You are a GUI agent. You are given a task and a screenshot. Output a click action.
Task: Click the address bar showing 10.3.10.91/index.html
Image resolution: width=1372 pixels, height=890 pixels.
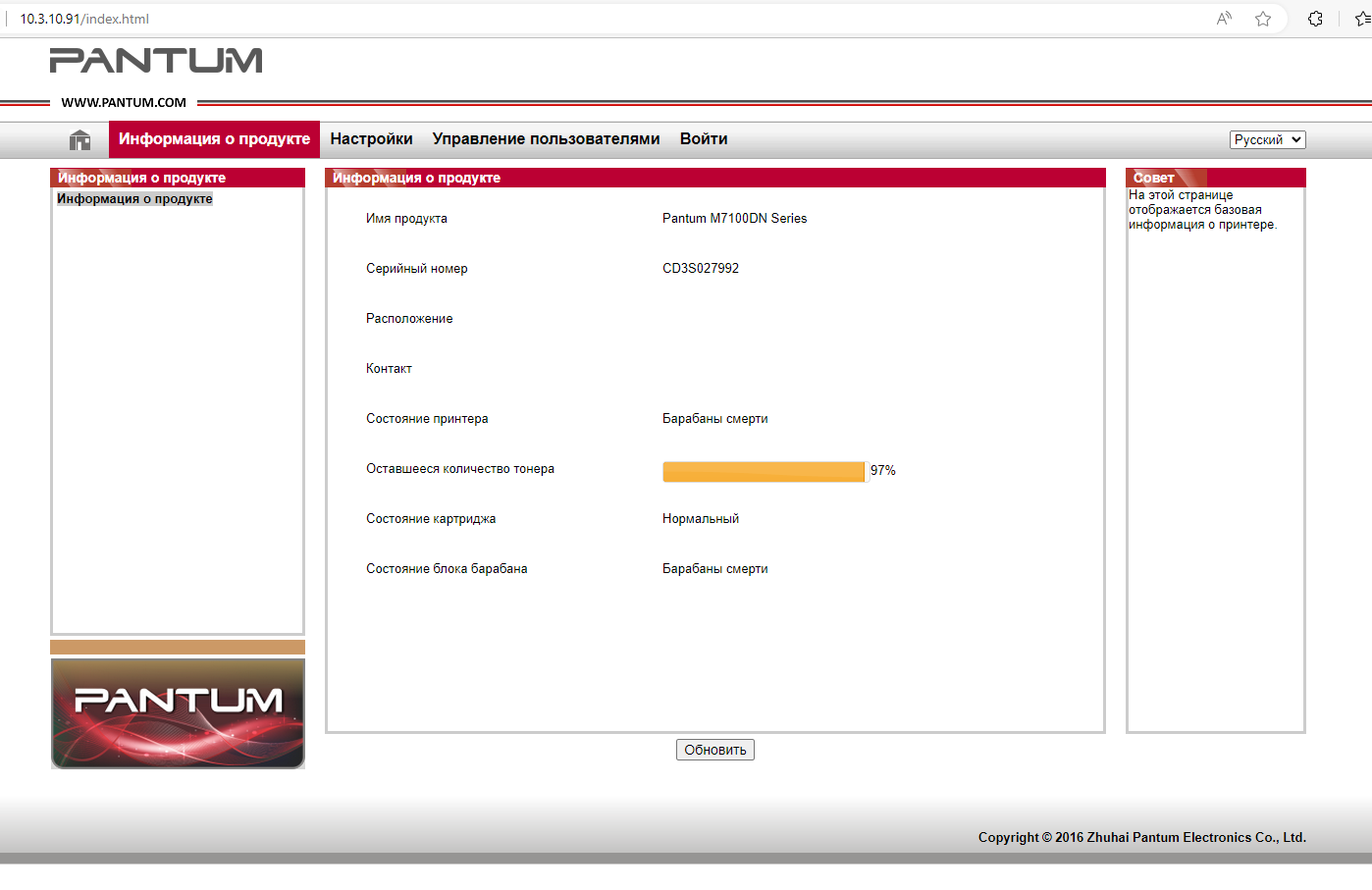click(84, 19)
